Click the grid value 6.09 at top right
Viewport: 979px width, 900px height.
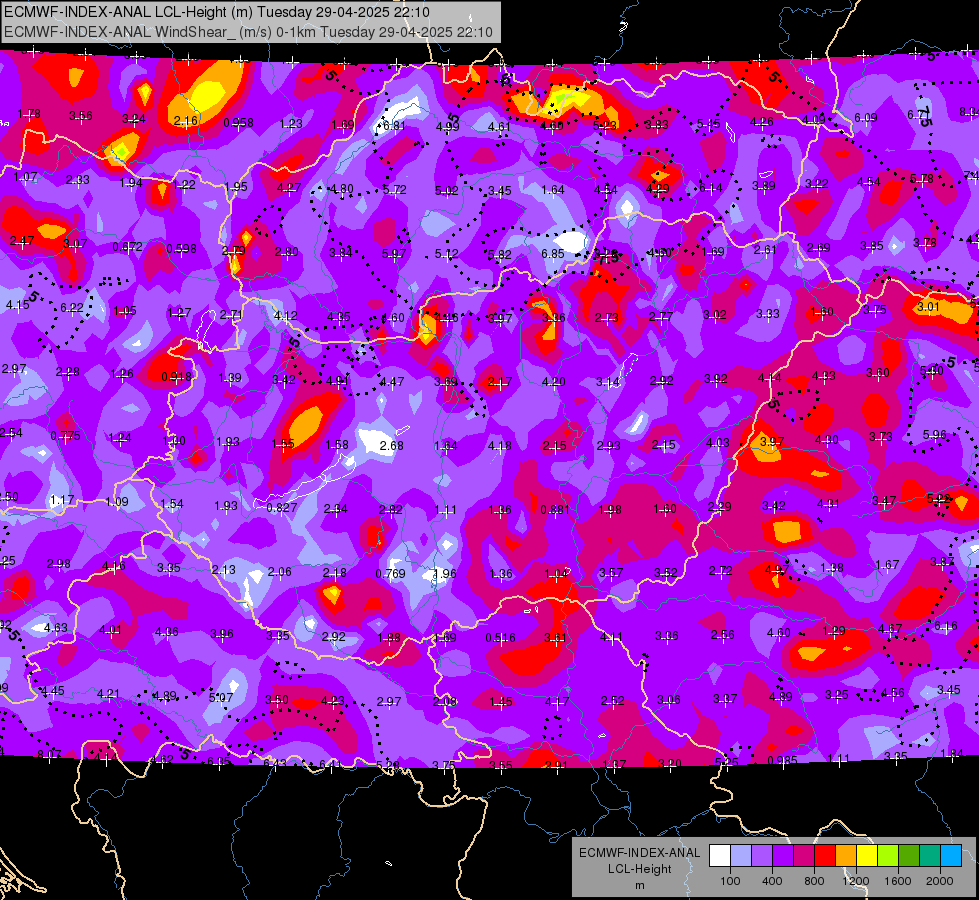pyautogui.click(x=865, y=117)
